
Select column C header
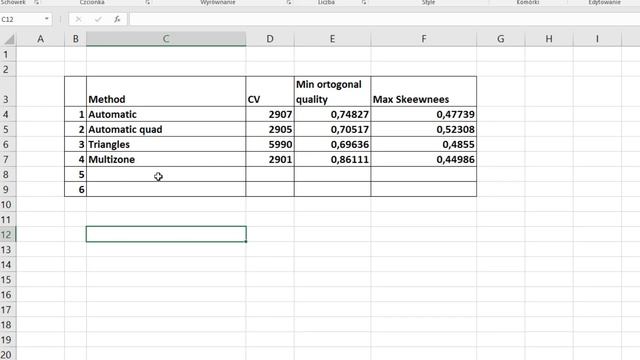coord(166,39)
